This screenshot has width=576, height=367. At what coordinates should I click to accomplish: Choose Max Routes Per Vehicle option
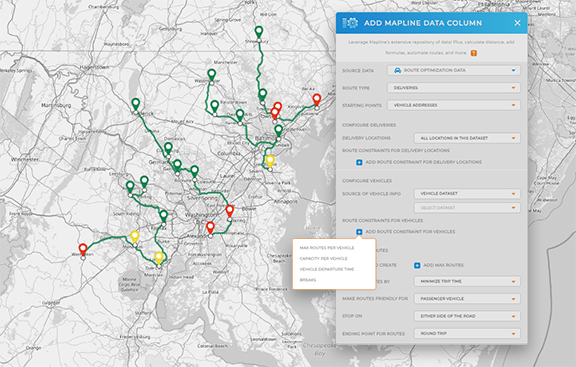(x=327, y=248)
